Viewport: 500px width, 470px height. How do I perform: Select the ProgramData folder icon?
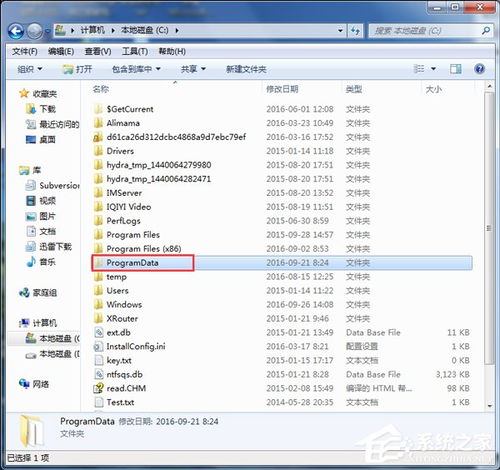[98, 263]
